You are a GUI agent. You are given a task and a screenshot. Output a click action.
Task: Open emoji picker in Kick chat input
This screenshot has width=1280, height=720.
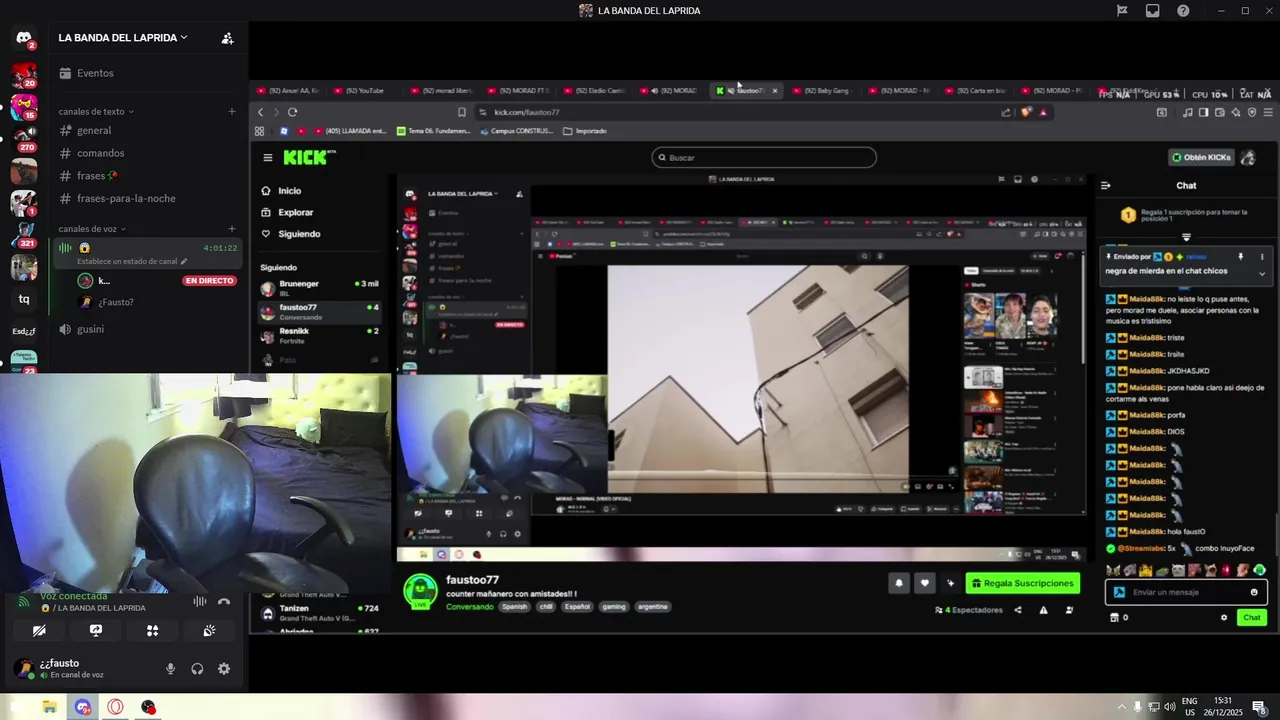(1254, 592)
